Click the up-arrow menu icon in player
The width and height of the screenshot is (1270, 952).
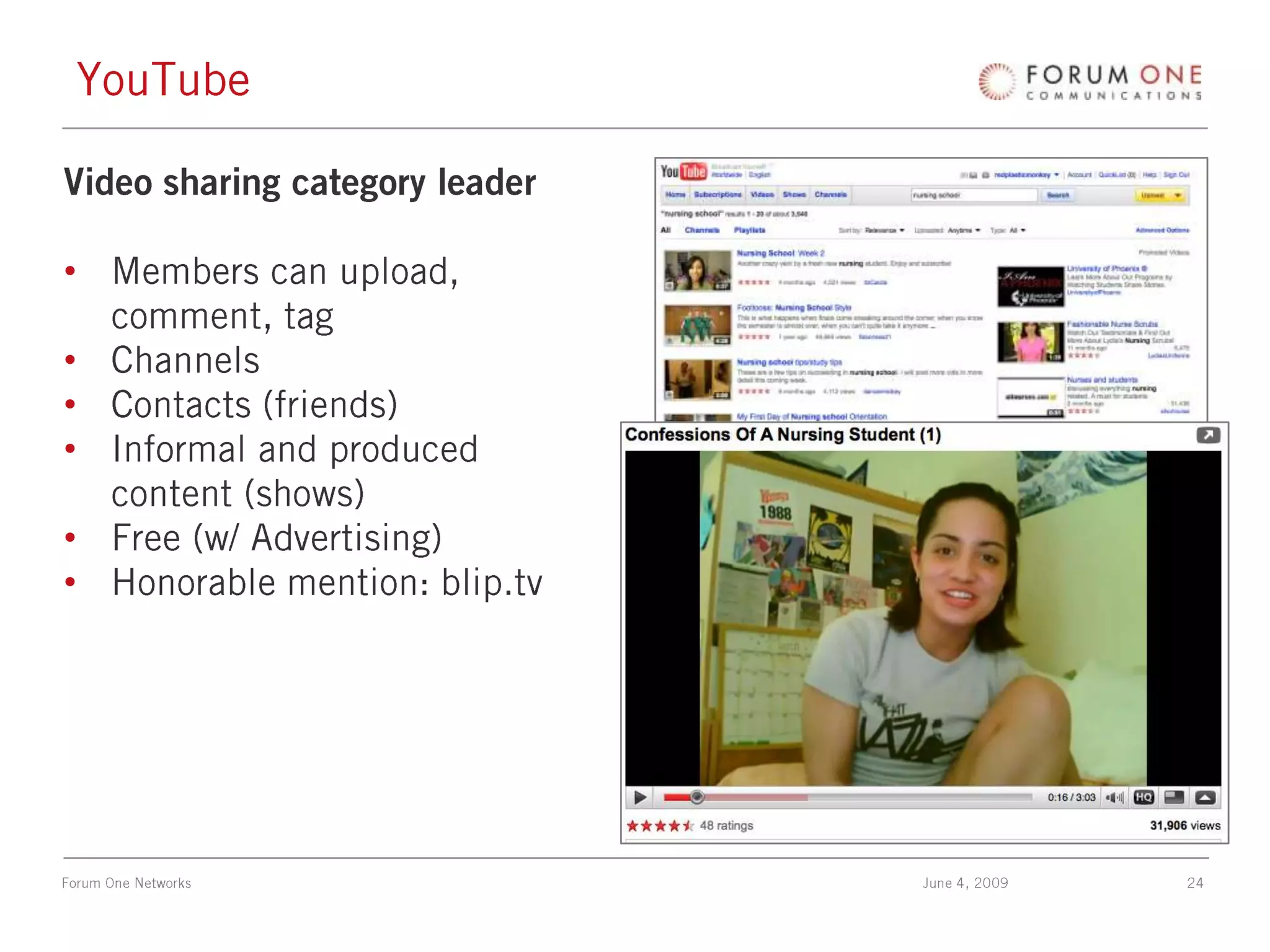[x=1205, y=798]
